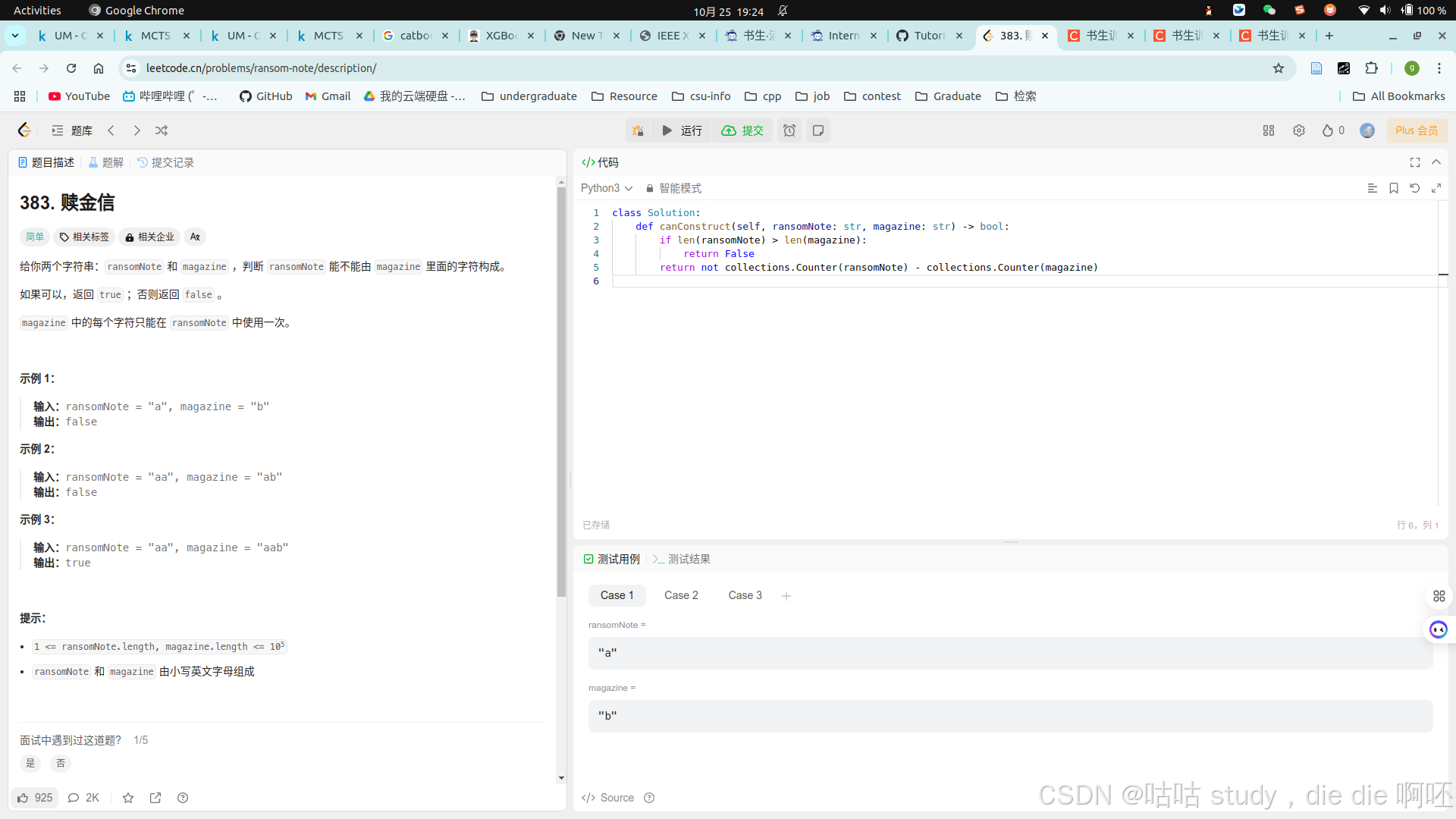This screenshot has height=819, width=1456.
Task: Click the 运行 run button
Action: (682, 130)
